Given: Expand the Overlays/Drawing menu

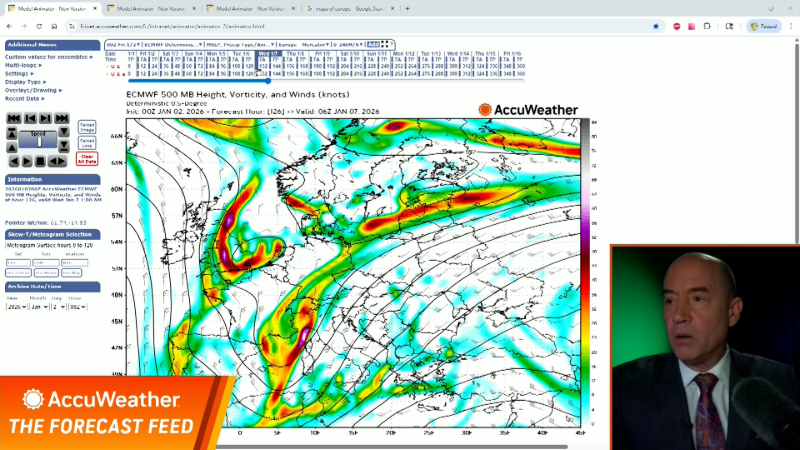Looking at the screenshot, I should pyautogui.click(x=32, y=90).
